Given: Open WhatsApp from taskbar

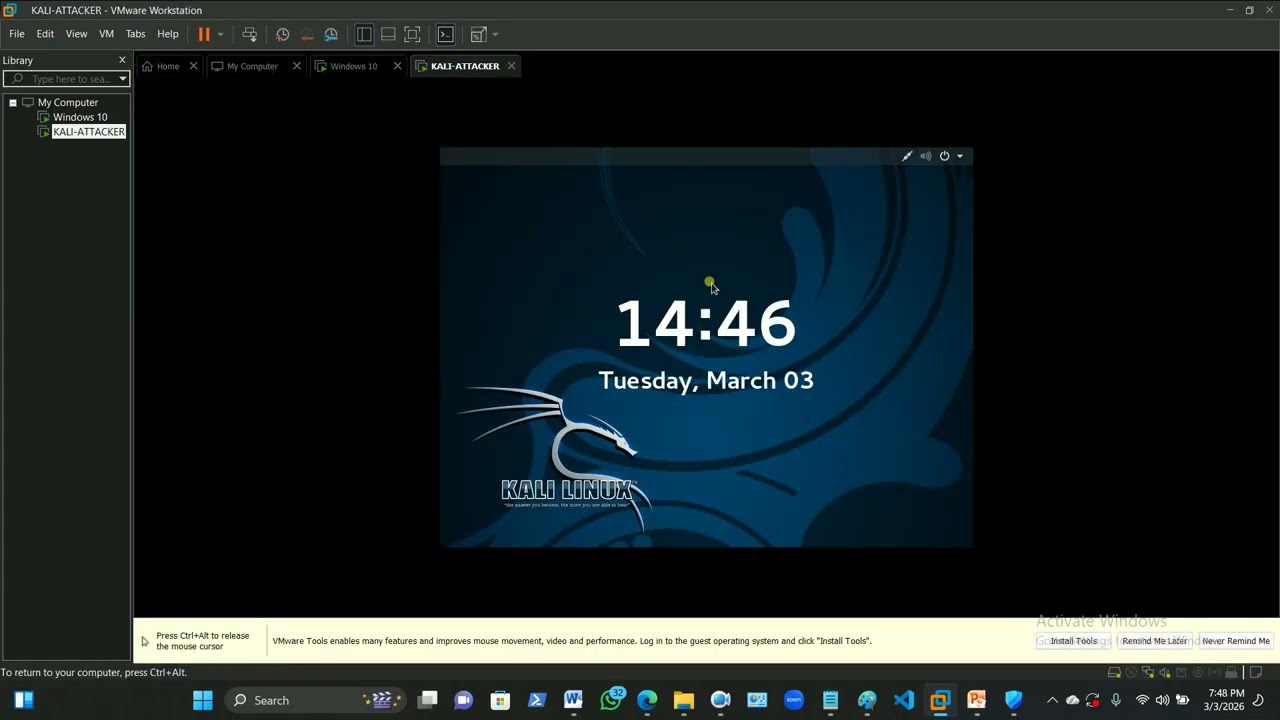Looking at the screenshot, I should point(611,700).
